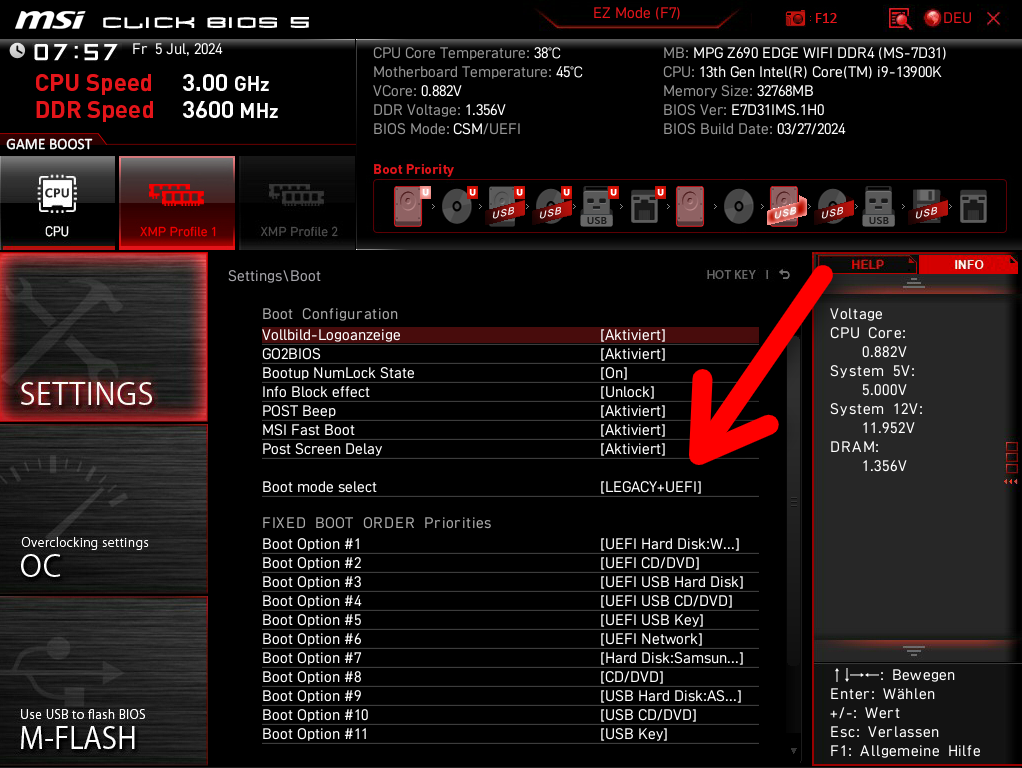
Task: Select the legacy CD/DVD disc boot icon
Action: point(738,207)
